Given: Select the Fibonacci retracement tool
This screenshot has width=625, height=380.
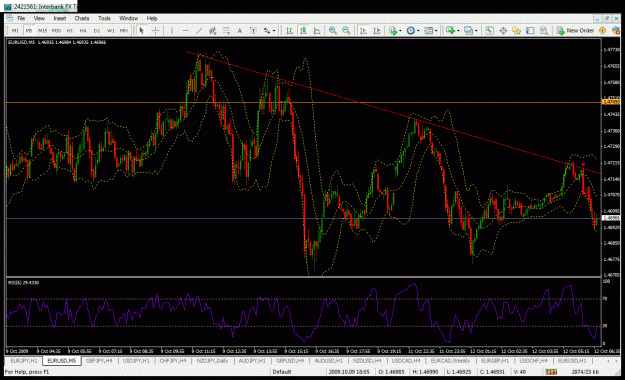Looking at the screenshot, I should pyautogui.click(x=226, y=31).
